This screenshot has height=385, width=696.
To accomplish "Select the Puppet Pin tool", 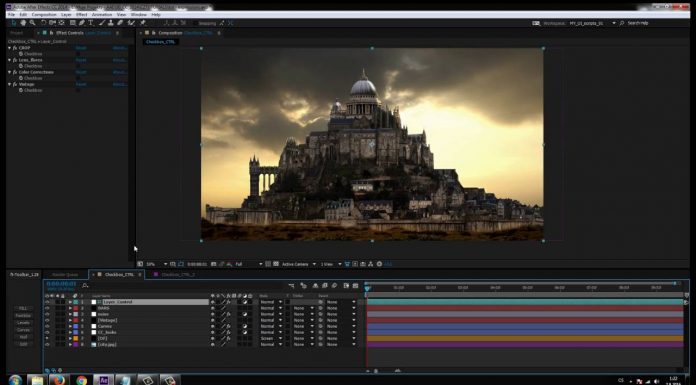I will (142, 23).
